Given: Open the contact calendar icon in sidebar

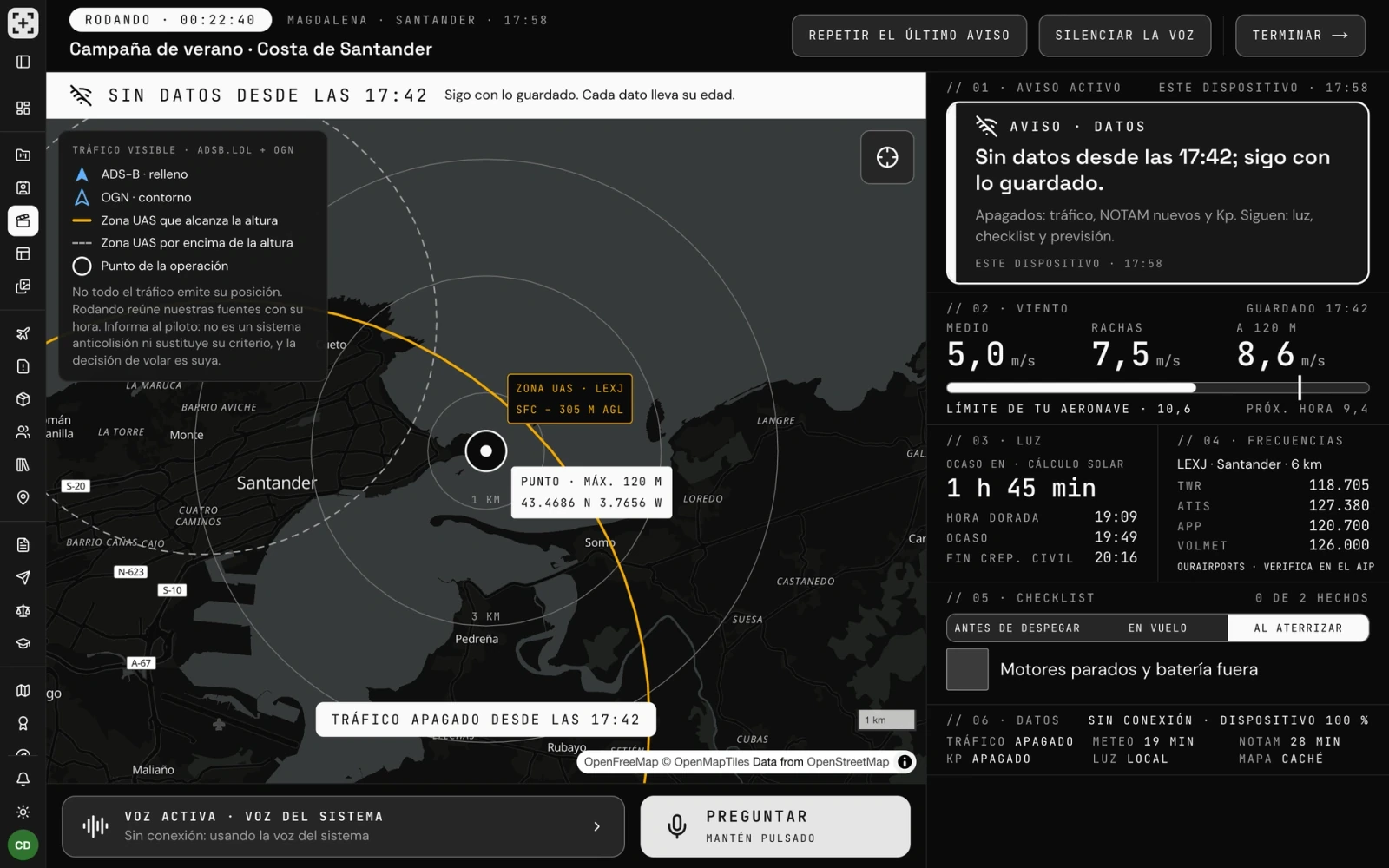Looking at the screenshot, I should [x=23, y=188].
